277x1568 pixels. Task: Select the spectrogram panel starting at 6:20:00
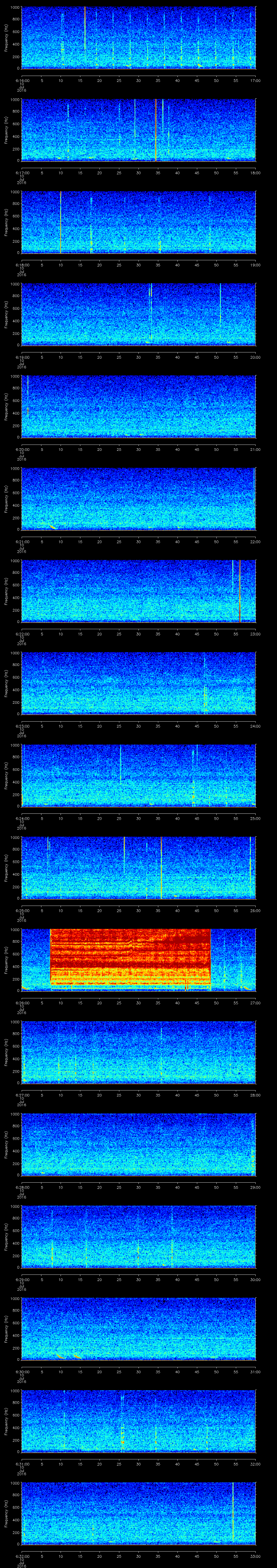pyautogui.click(x=138, y=407)
